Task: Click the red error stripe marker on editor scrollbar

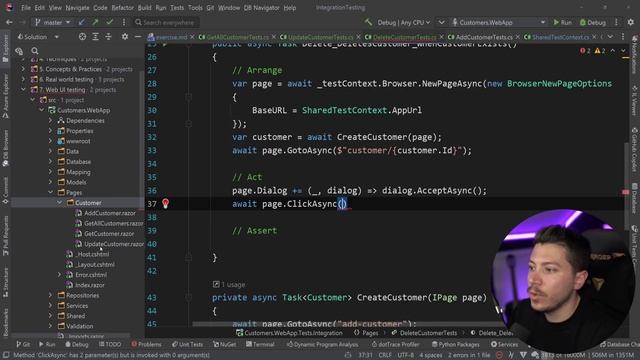Action: coord(626,192)
